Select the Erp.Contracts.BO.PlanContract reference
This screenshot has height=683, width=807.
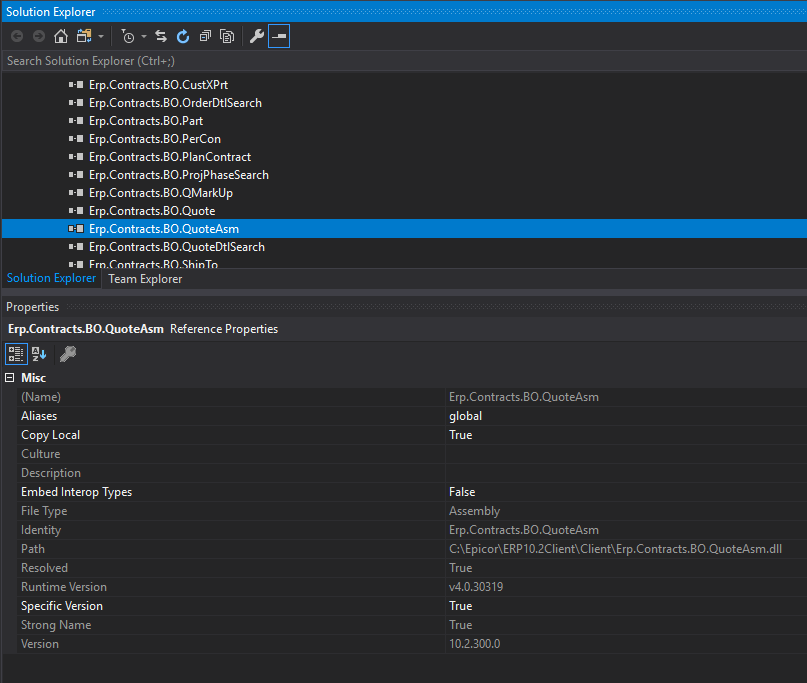pyautogui.click(x=169, y=157)
